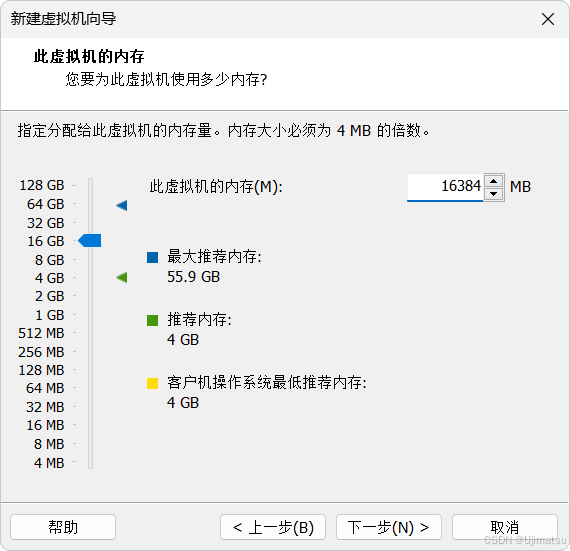Click the 4 GB value under 客户机操作系统最低推荐内存
The image size is (570, 551).
pyautogui.click(x=183, y=403)
